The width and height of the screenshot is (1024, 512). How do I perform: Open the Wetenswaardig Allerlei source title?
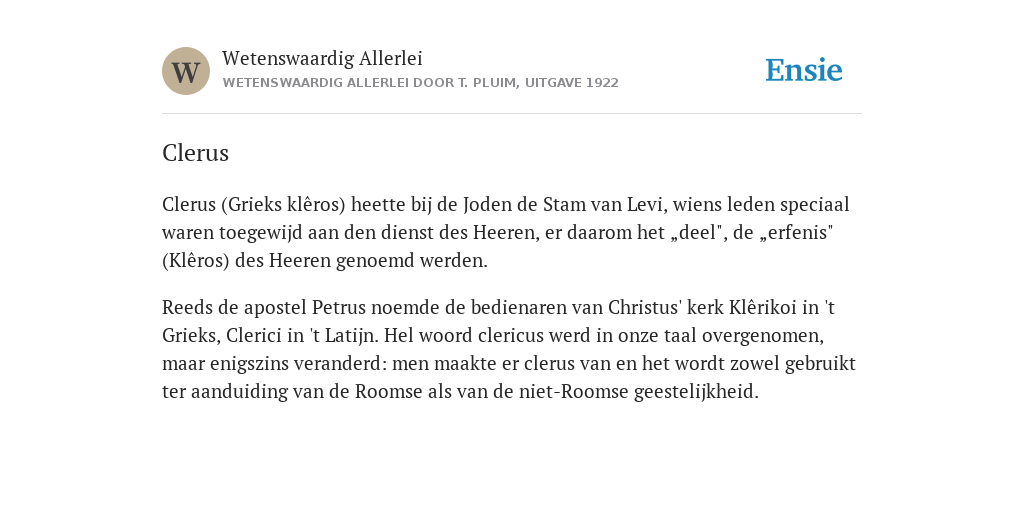322,59
